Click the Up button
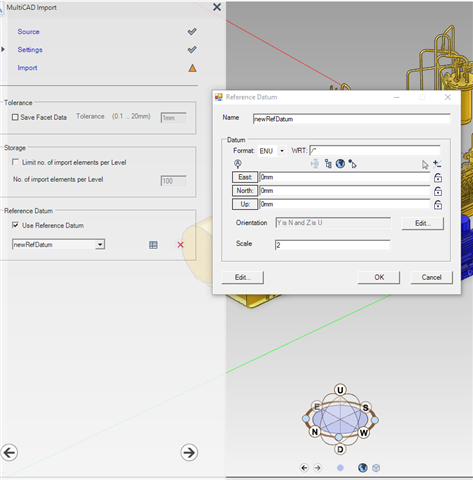Viewport: 473px width, 480px height. point(245,204)
